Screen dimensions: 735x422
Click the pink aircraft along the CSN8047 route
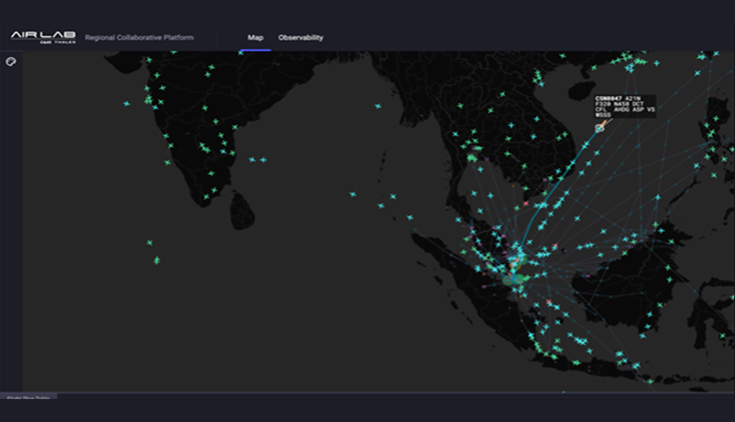click(526, 203)
